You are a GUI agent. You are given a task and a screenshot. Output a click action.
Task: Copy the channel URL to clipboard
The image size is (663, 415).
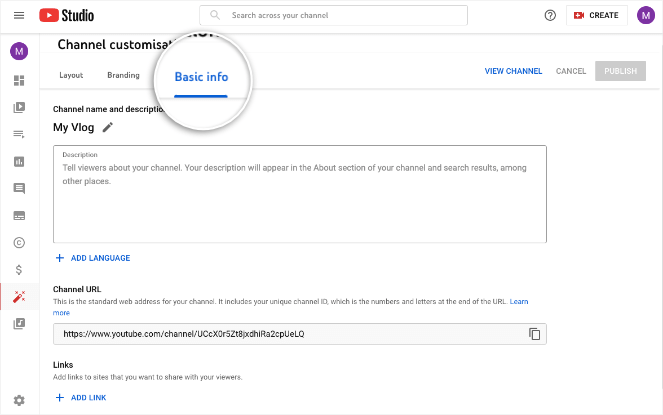(x=534, y=334)
